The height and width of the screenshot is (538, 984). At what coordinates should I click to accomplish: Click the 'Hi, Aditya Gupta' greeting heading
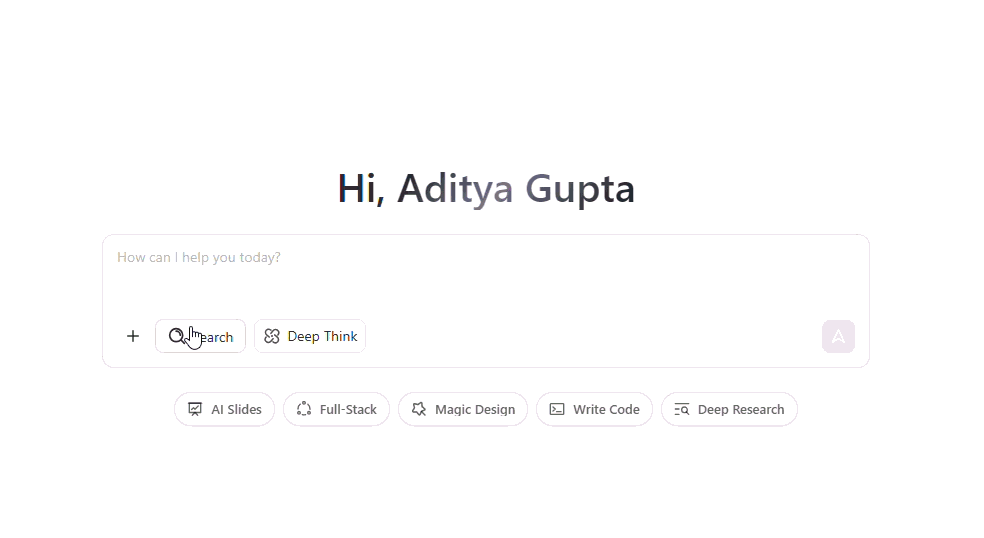tap(486, 189)
